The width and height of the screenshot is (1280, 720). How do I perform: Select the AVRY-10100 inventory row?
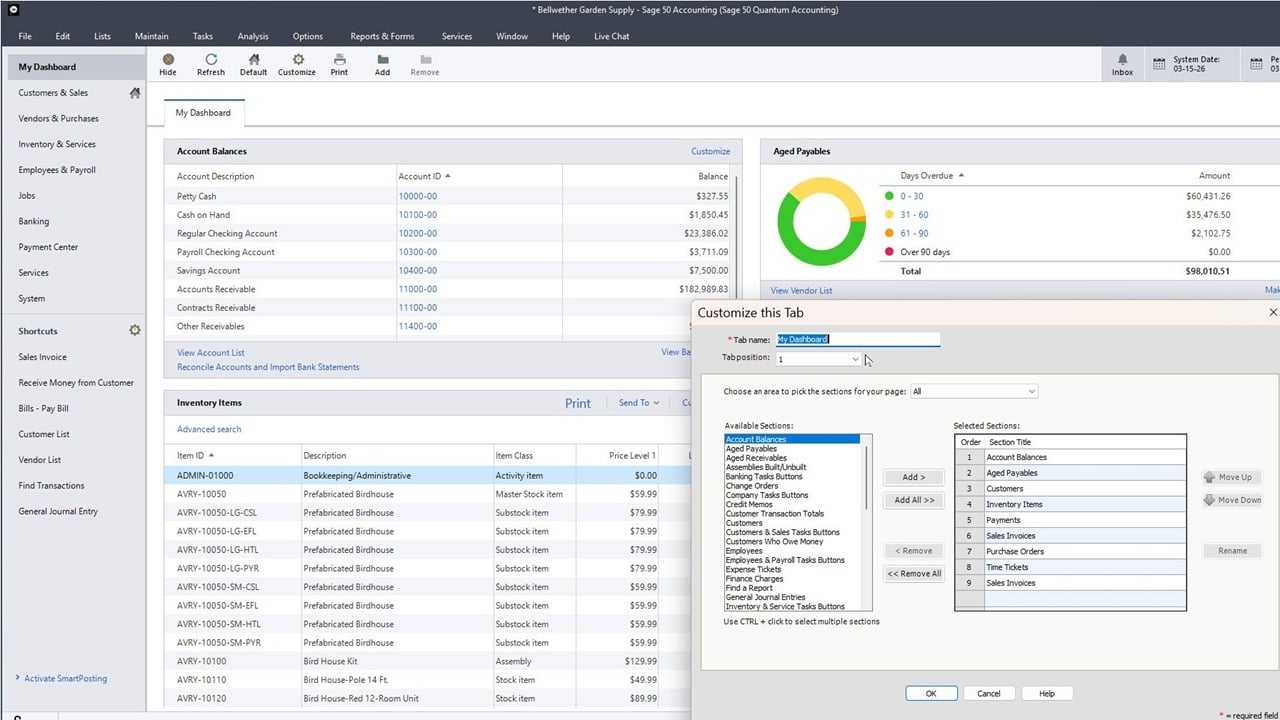tap(427, 661)
